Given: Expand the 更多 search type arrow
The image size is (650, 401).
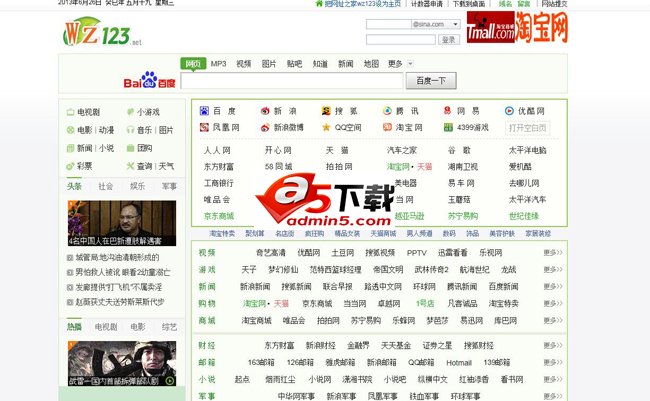Looking at the screenshot, I should click(x=410, y=64).
